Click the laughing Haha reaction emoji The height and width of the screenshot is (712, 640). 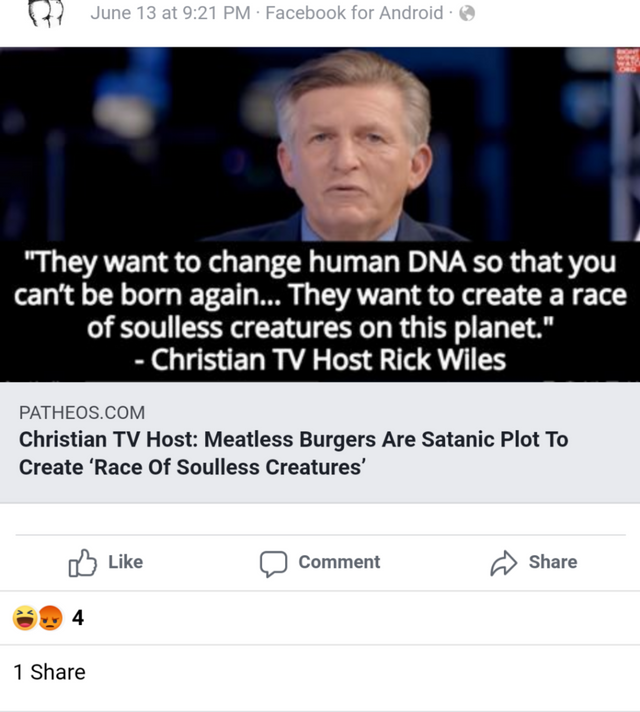(x=24, y=618)
